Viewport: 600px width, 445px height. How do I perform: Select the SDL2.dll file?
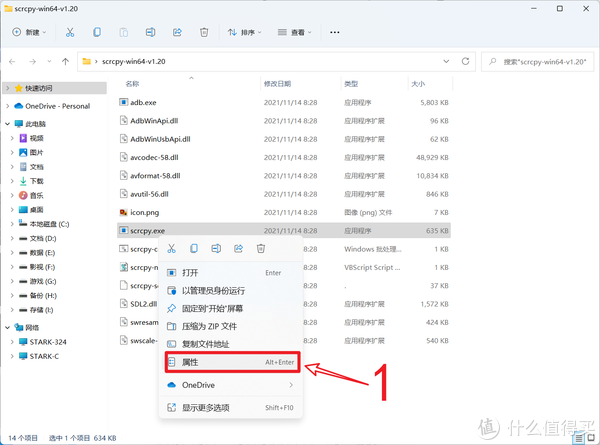click(143, 304)
